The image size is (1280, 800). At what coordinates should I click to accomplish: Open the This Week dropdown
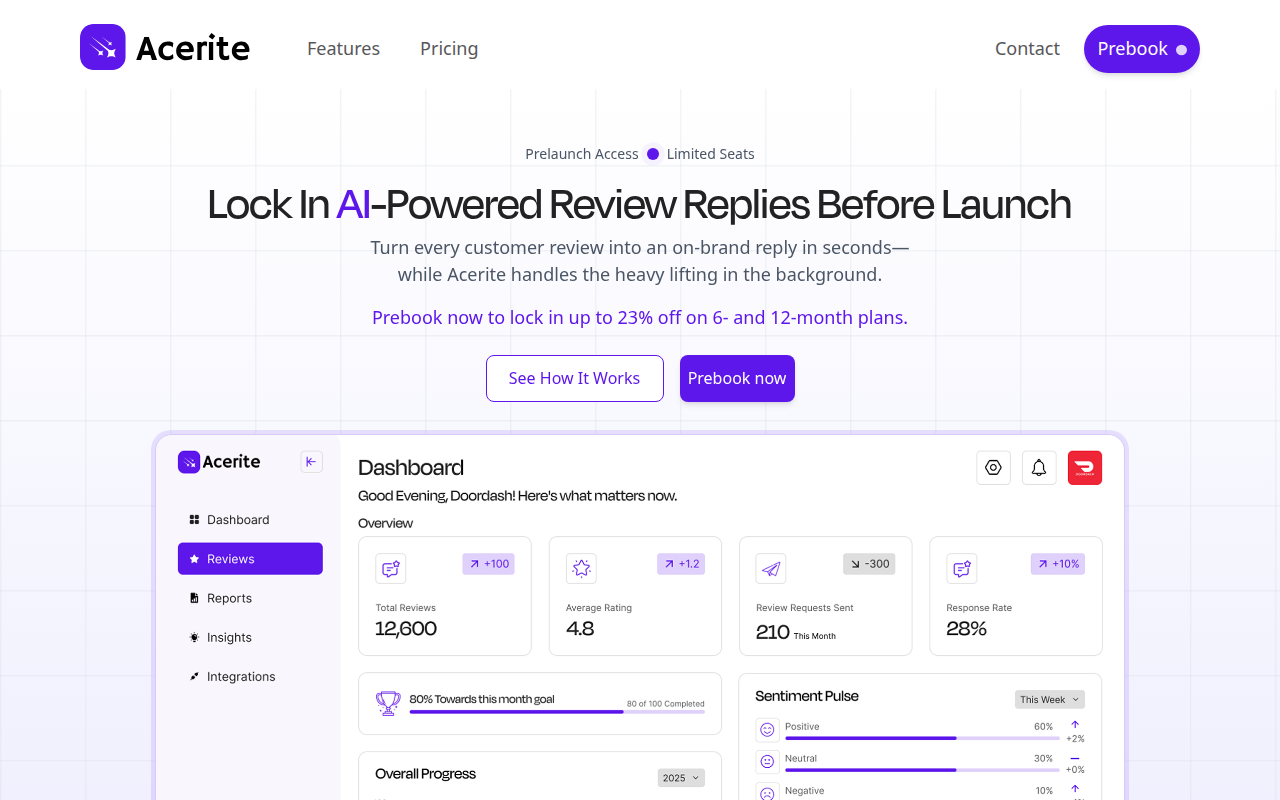click(x=1050, y=699)
